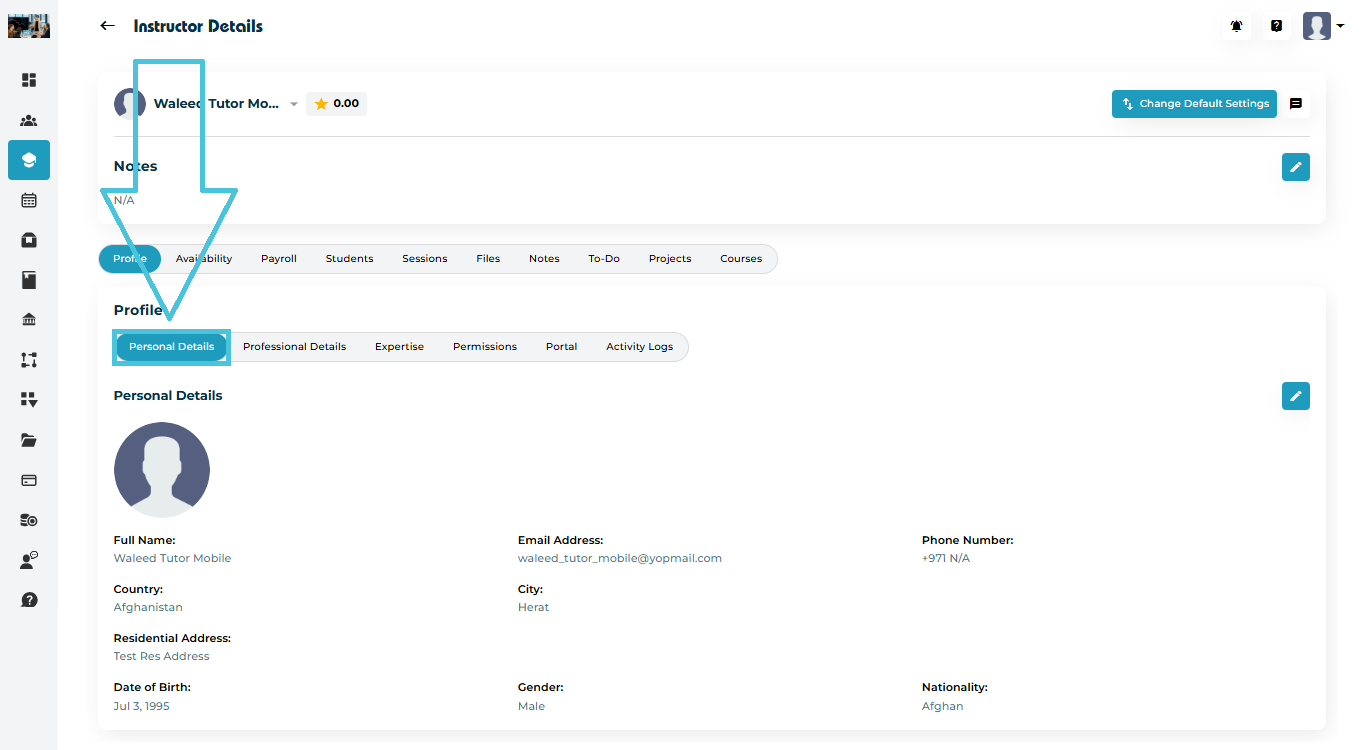Expand the dropdown next to instructor name

(x=294, y=104)
